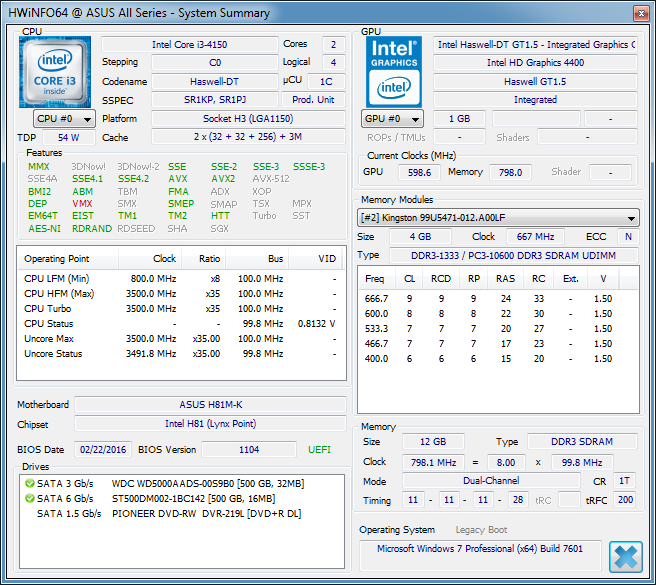Click the 666.7 frequency memory timing row
The width and height of the screenshot is (656, 585).
coord(498,299)
